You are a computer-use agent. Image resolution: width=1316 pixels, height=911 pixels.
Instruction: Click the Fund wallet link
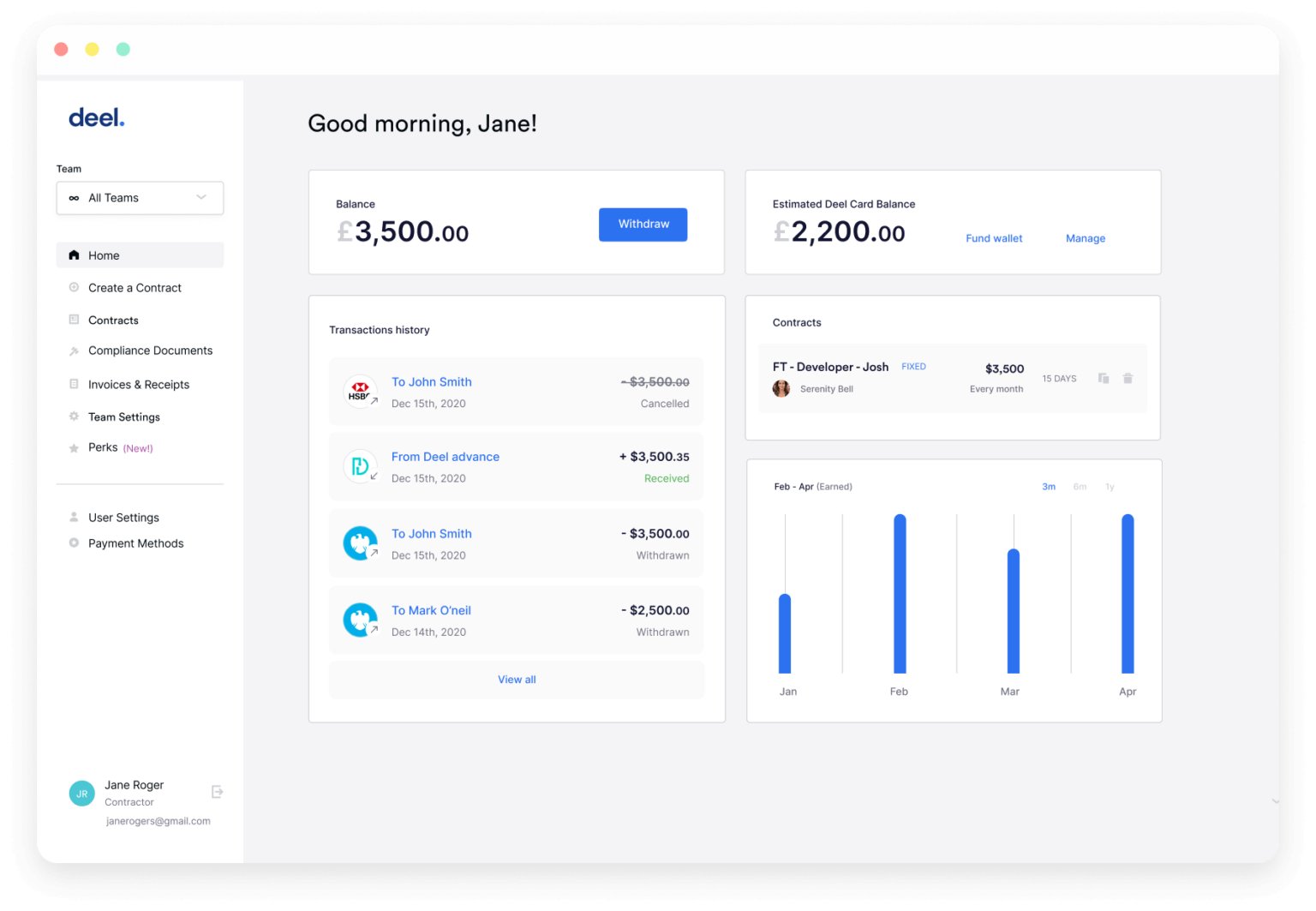993,238
